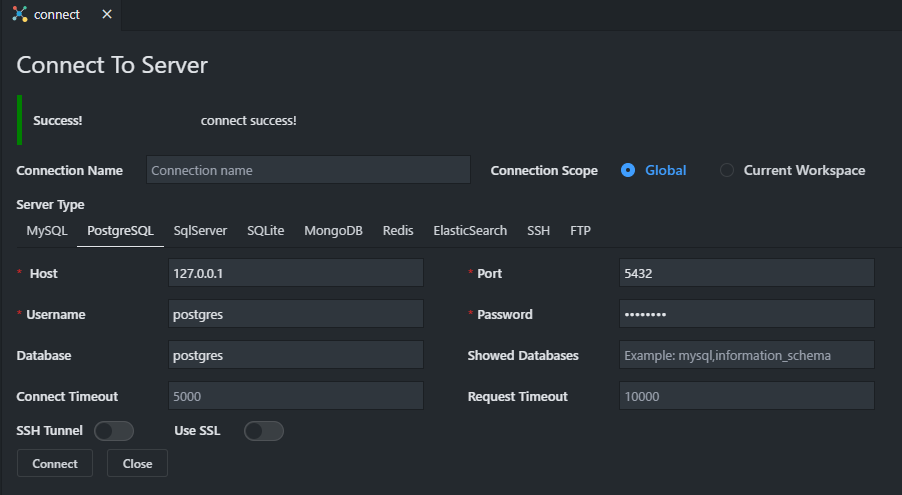Click the Host input field
Viewport: 902px width, 495px height.
[296, 273]
